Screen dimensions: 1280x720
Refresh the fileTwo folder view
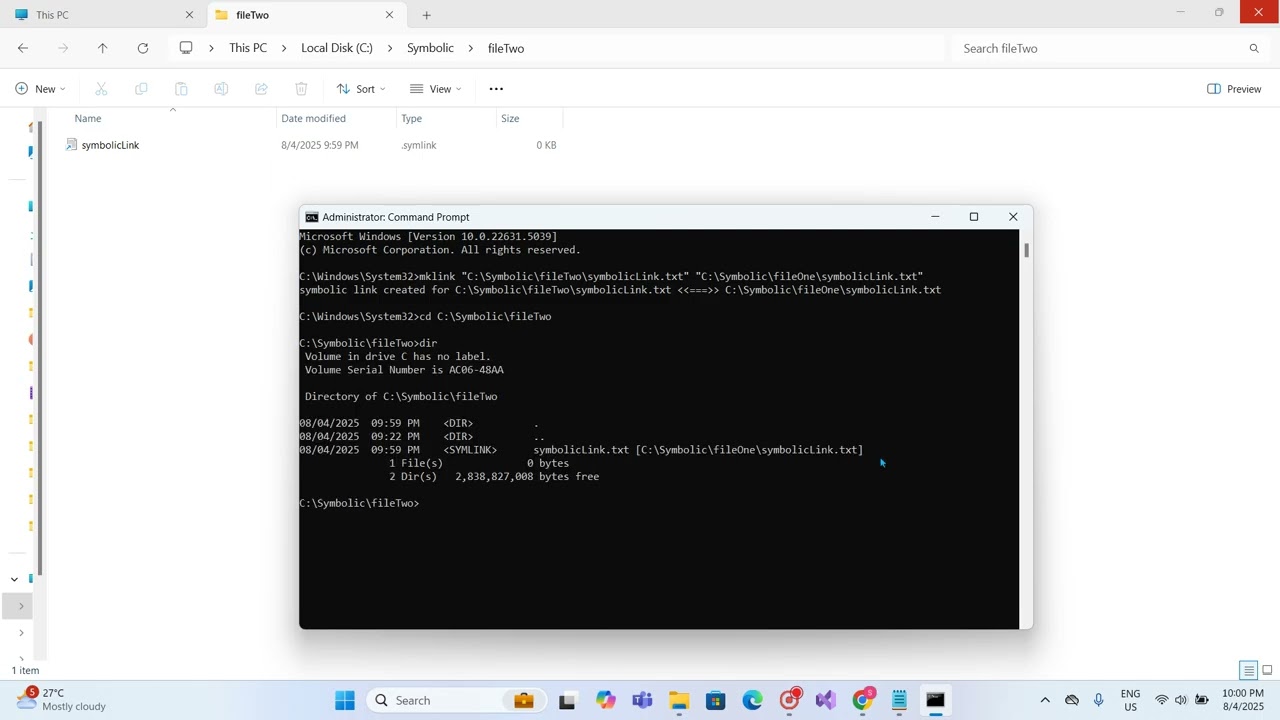[143, 48]
